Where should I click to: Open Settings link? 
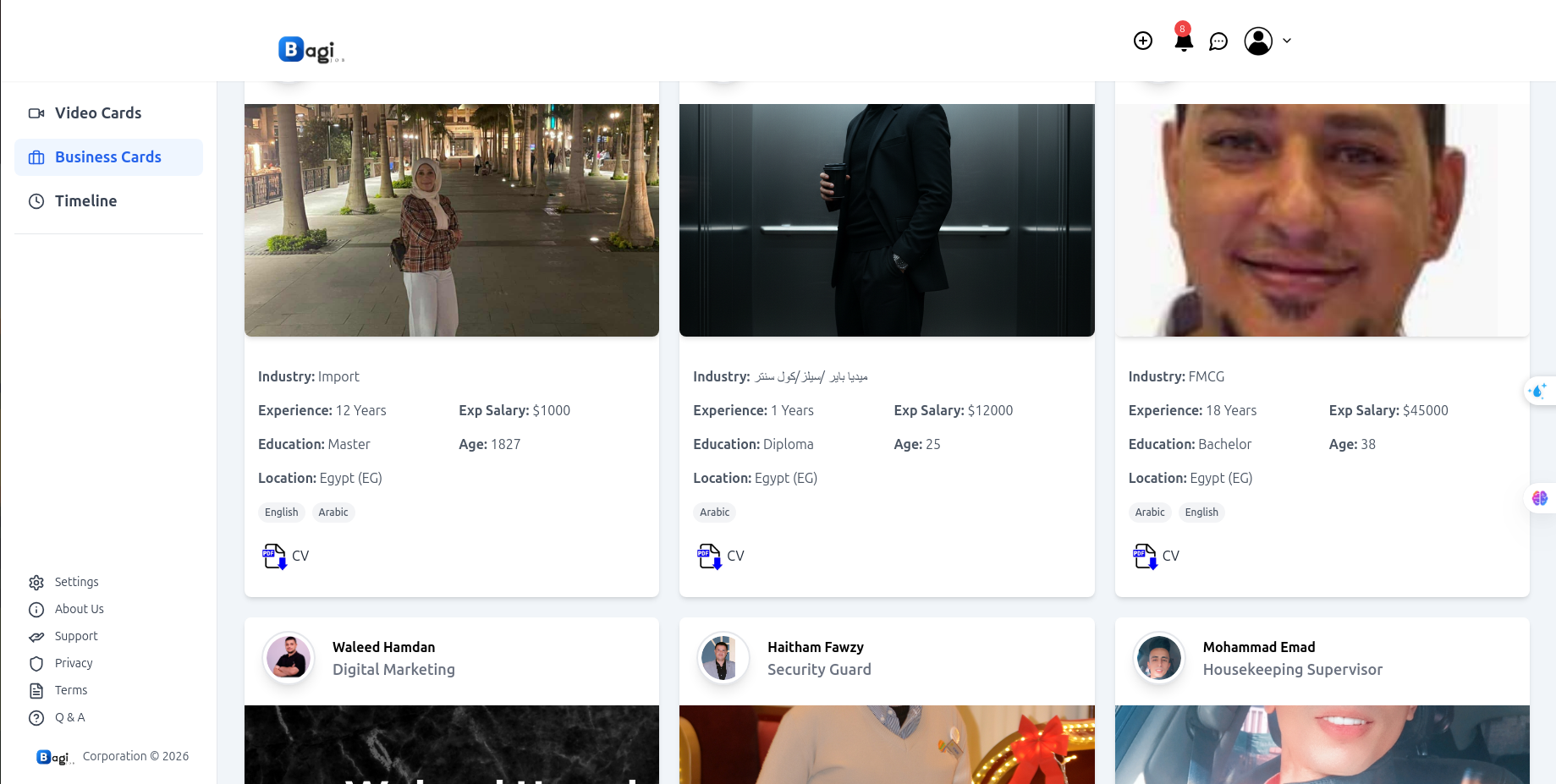pyautogui.click(x=76, y=582)
